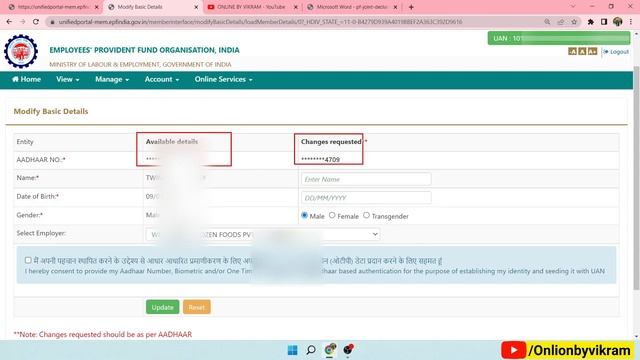The height and width of the screenshot is (360, 640).
Task: Click the page vertical scrollbar
Action: (636, 178)
